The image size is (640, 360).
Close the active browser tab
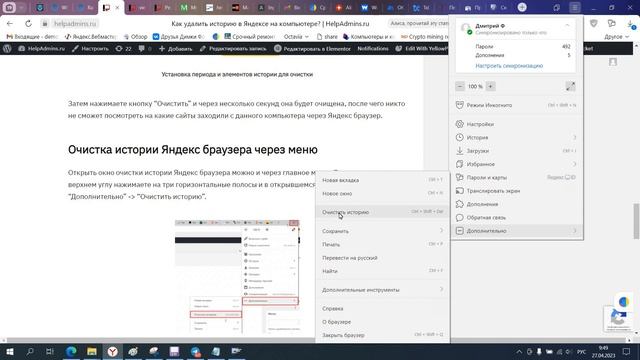pos(117,7)
